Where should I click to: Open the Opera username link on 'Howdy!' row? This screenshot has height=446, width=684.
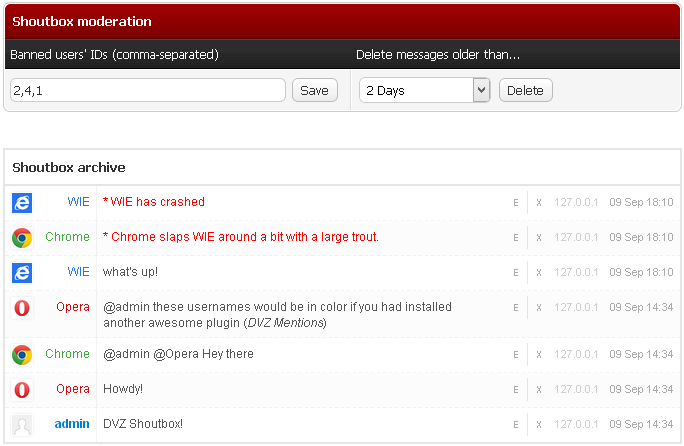click(73, 389)
